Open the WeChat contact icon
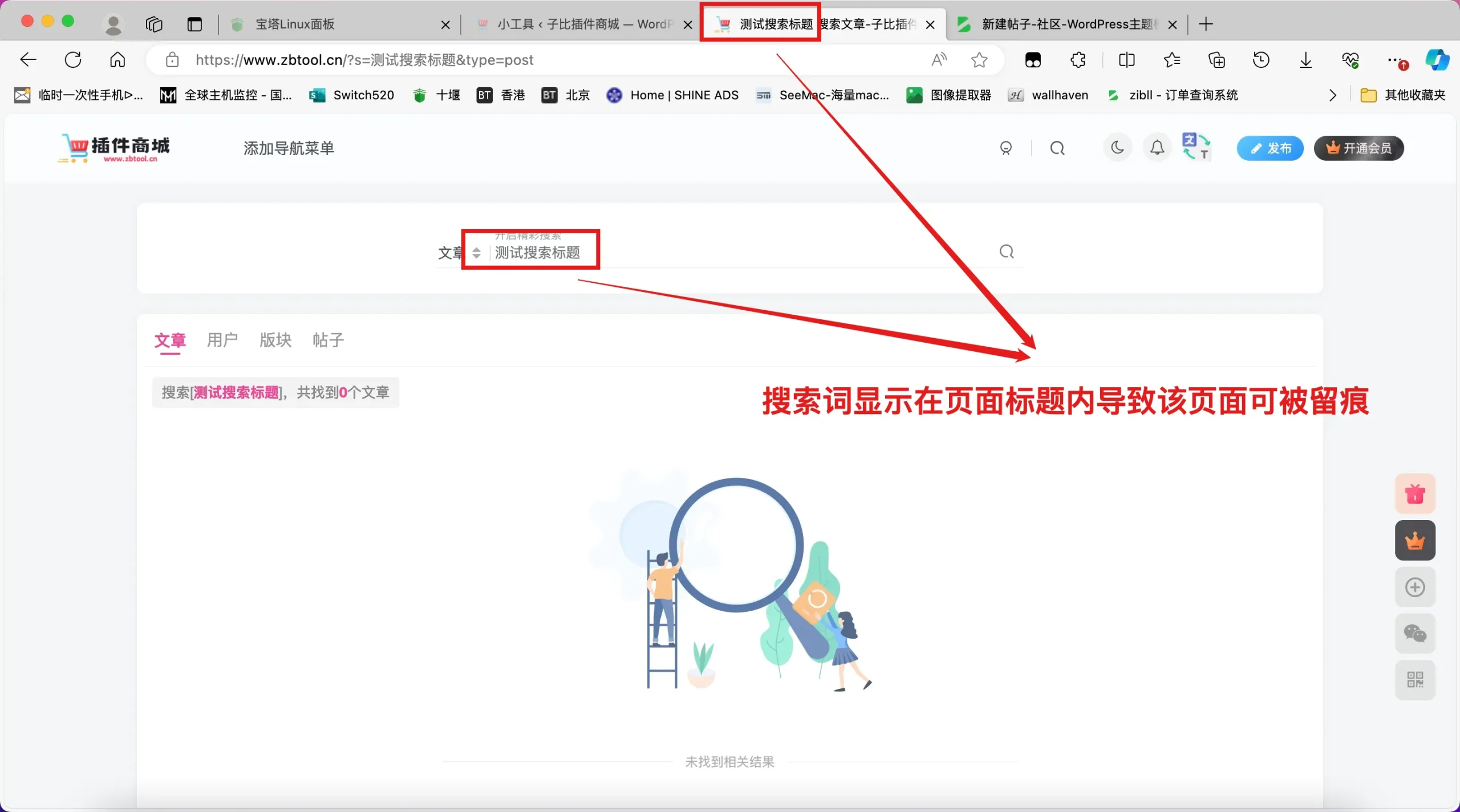Viewport: 1460px width, 812px height. point(1415,634)
